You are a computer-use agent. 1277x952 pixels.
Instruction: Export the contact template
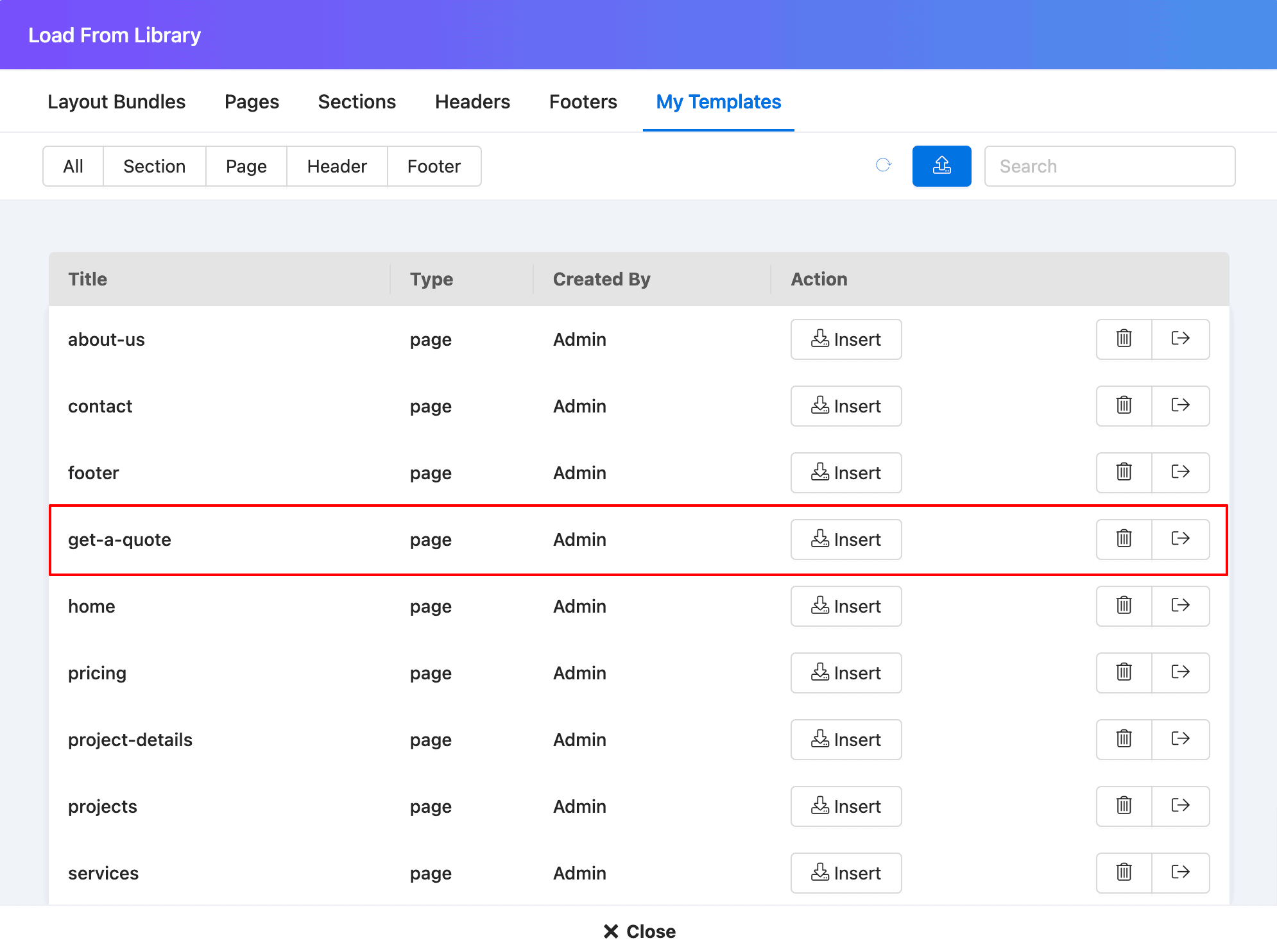coord(1180,405)
